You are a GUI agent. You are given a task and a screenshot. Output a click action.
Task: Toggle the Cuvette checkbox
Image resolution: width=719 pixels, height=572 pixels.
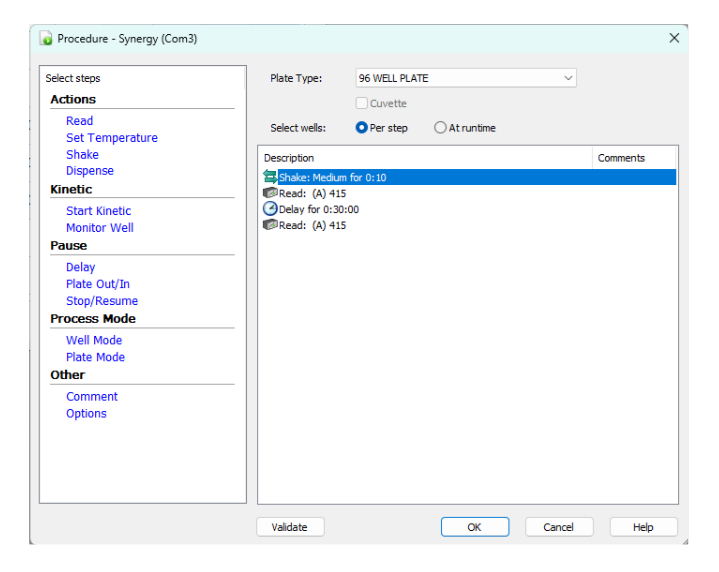click(362, 103)
